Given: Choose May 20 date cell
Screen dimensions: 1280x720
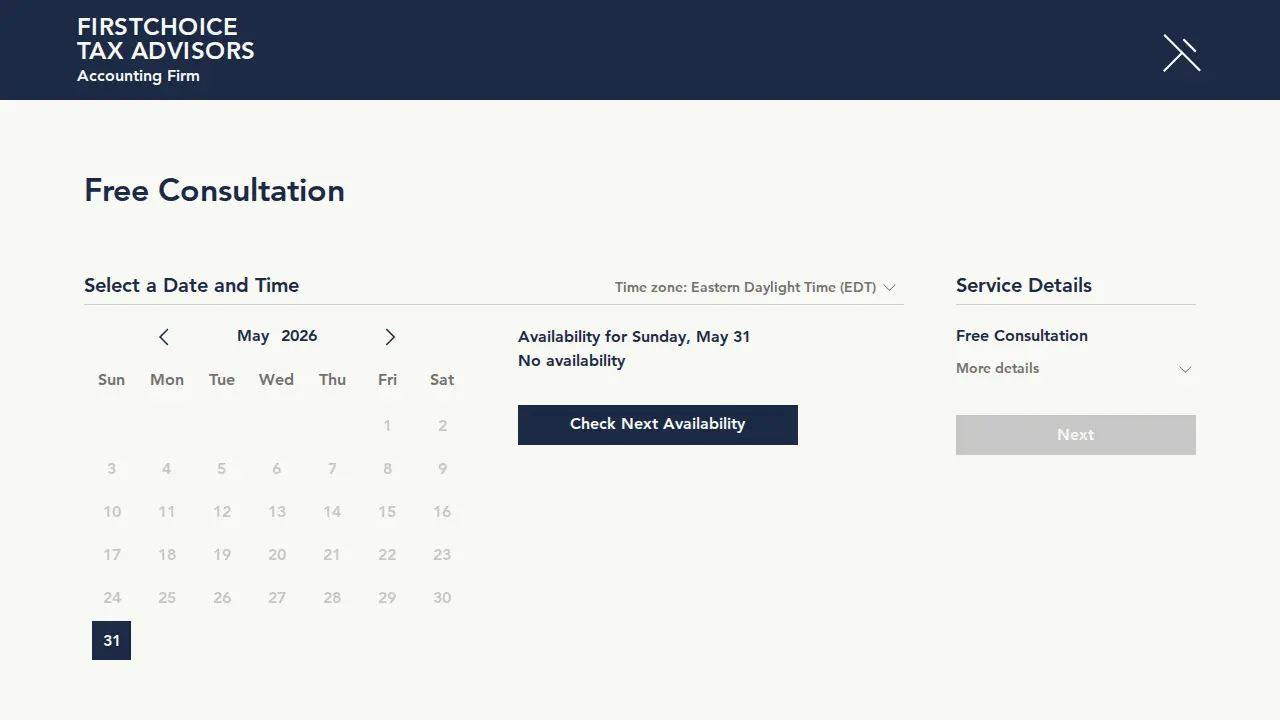Looking at the screenshot, I should click(277, 555).
